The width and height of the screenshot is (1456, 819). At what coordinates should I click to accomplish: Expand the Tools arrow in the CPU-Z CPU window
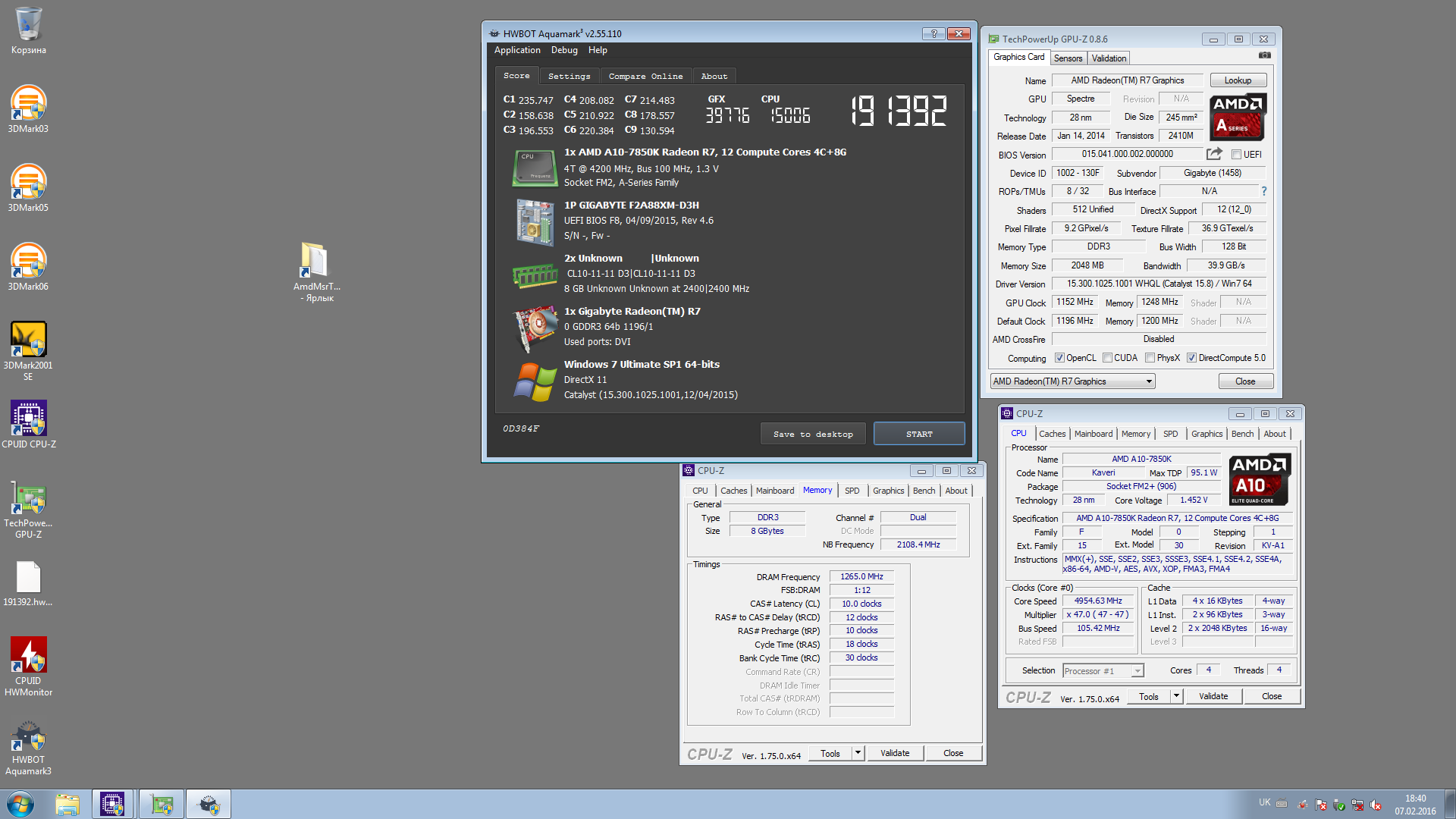pos(1176,696)
